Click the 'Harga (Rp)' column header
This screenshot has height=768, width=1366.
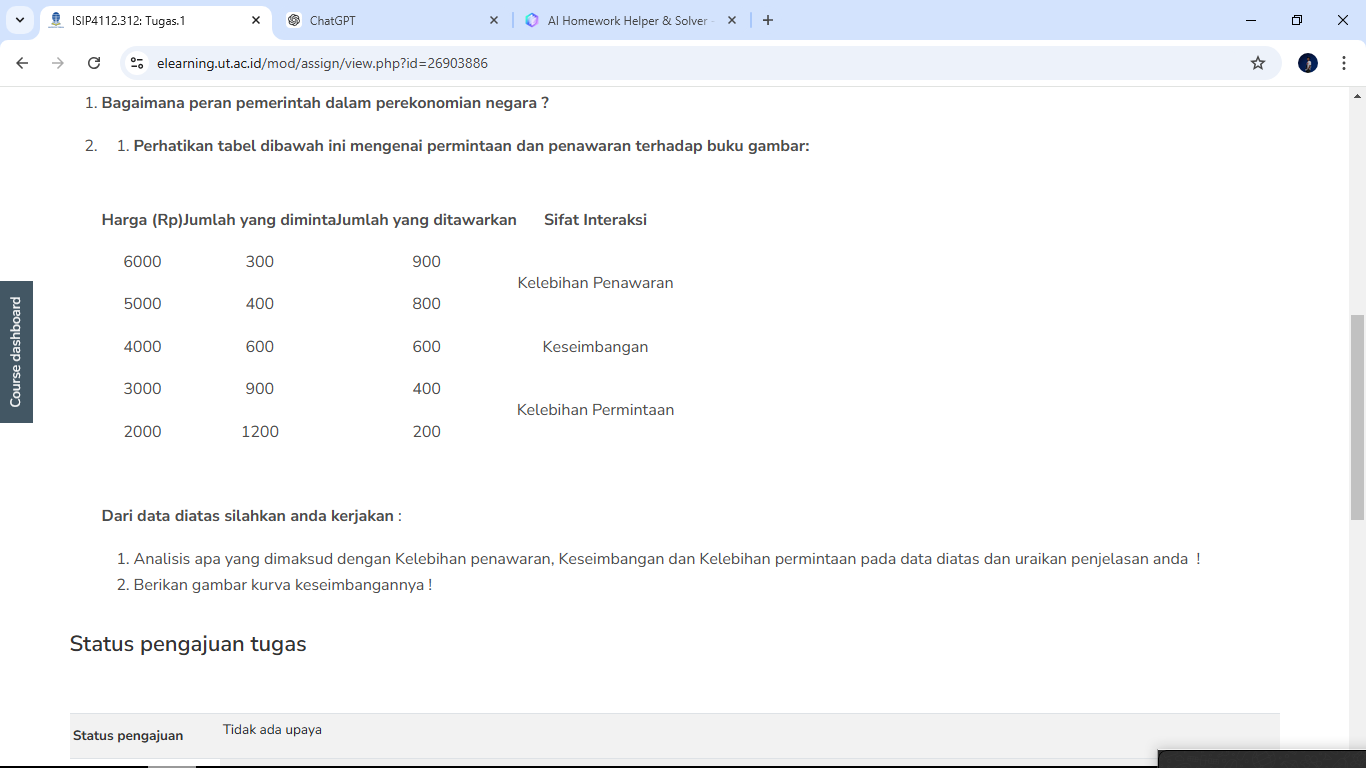[142, 220]
